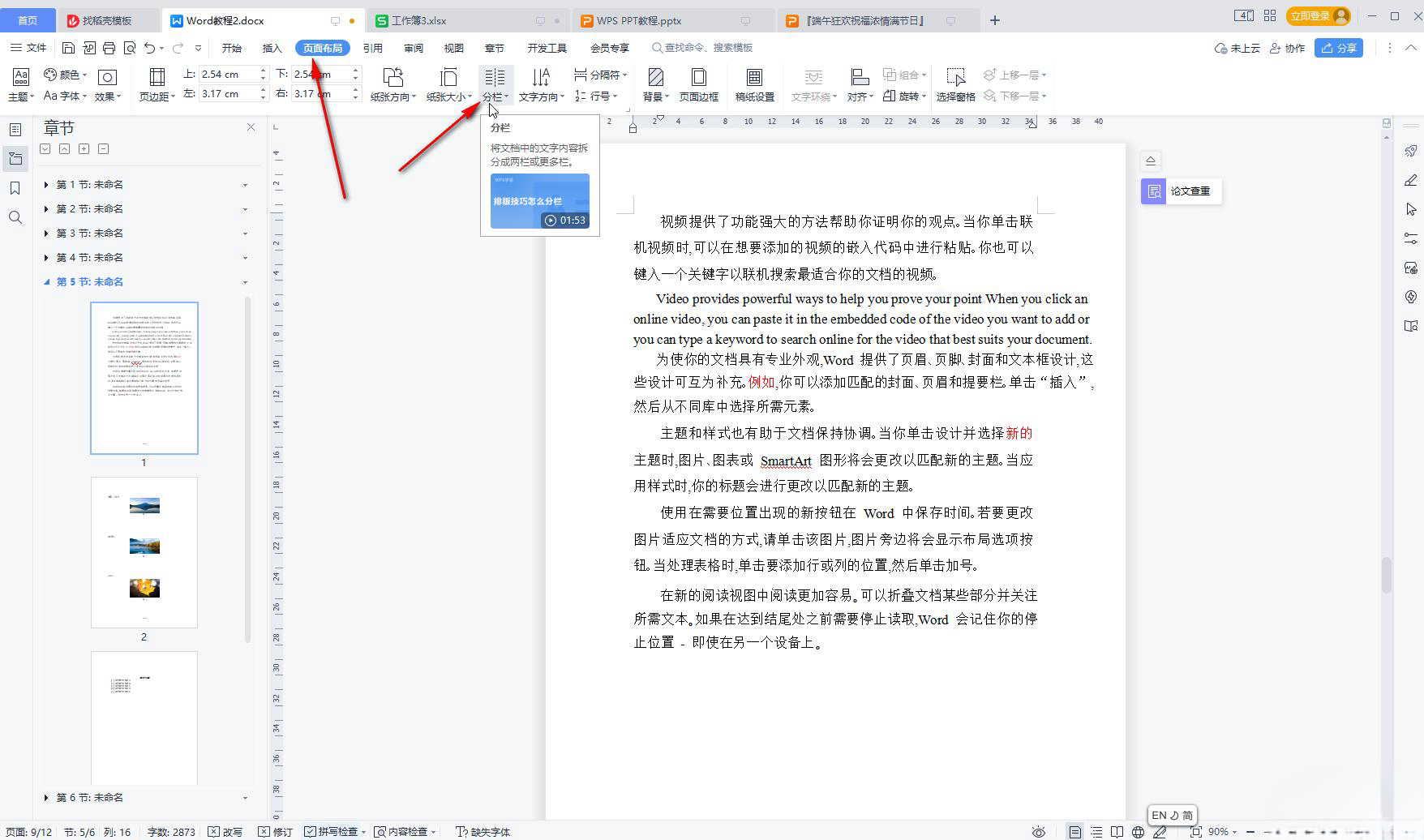Open Print Preview icon
The image size is (1424, 840).
click(130, 48)
